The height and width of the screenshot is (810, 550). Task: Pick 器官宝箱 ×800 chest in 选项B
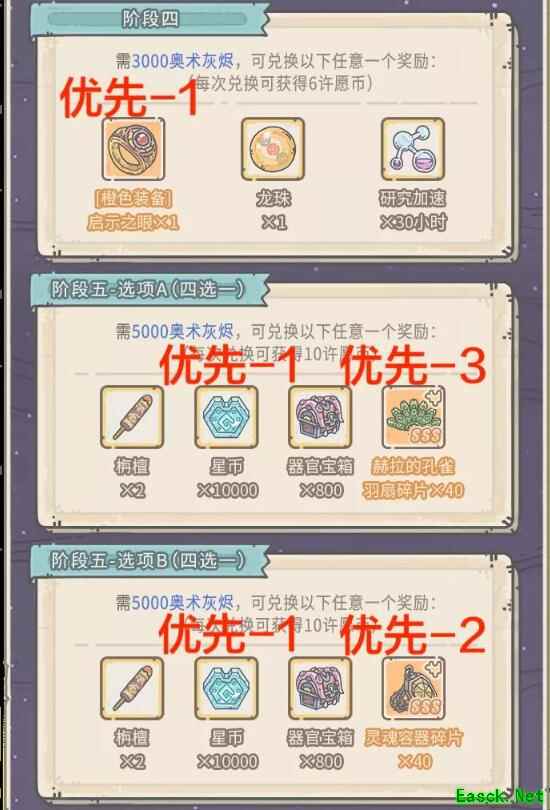point(320,688)
